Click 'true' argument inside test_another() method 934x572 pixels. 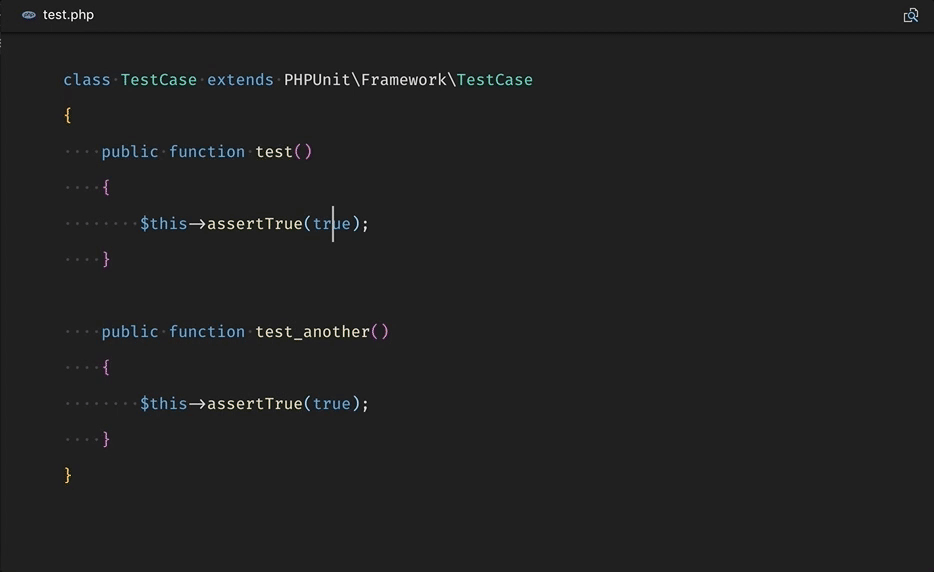332,404
